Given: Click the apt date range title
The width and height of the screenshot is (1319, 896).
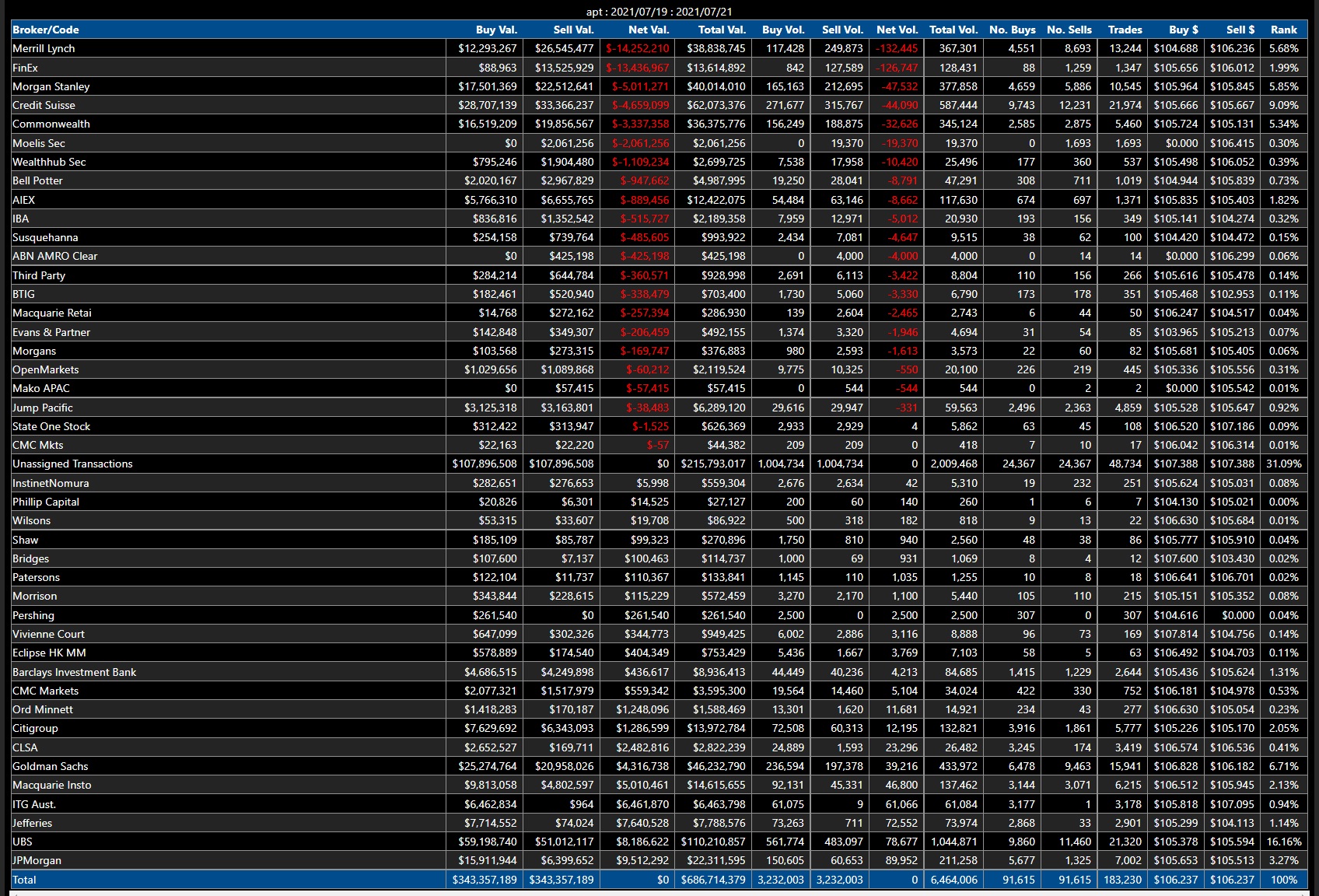Looking at the screenshot, I should pos(659,12).
